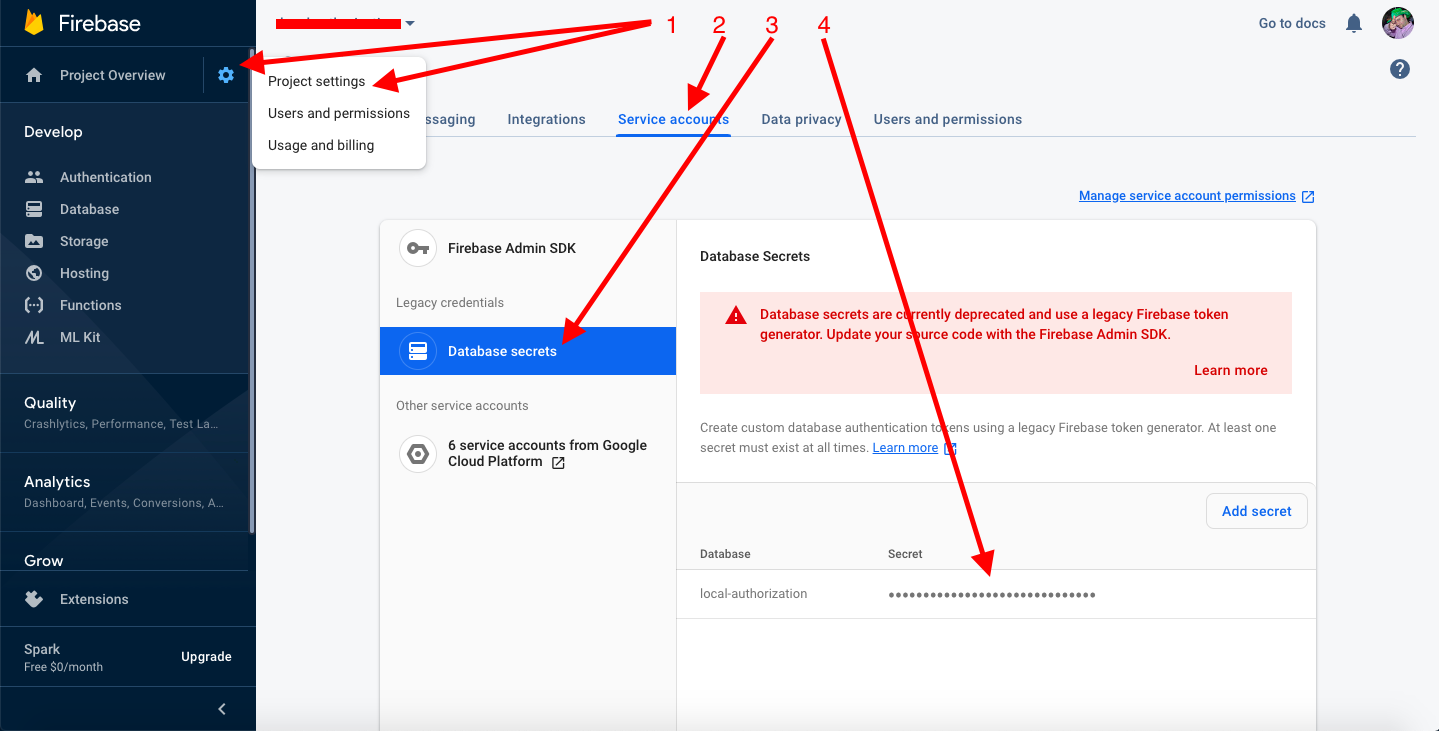Click the Database sidebar icon

[34, 209]
